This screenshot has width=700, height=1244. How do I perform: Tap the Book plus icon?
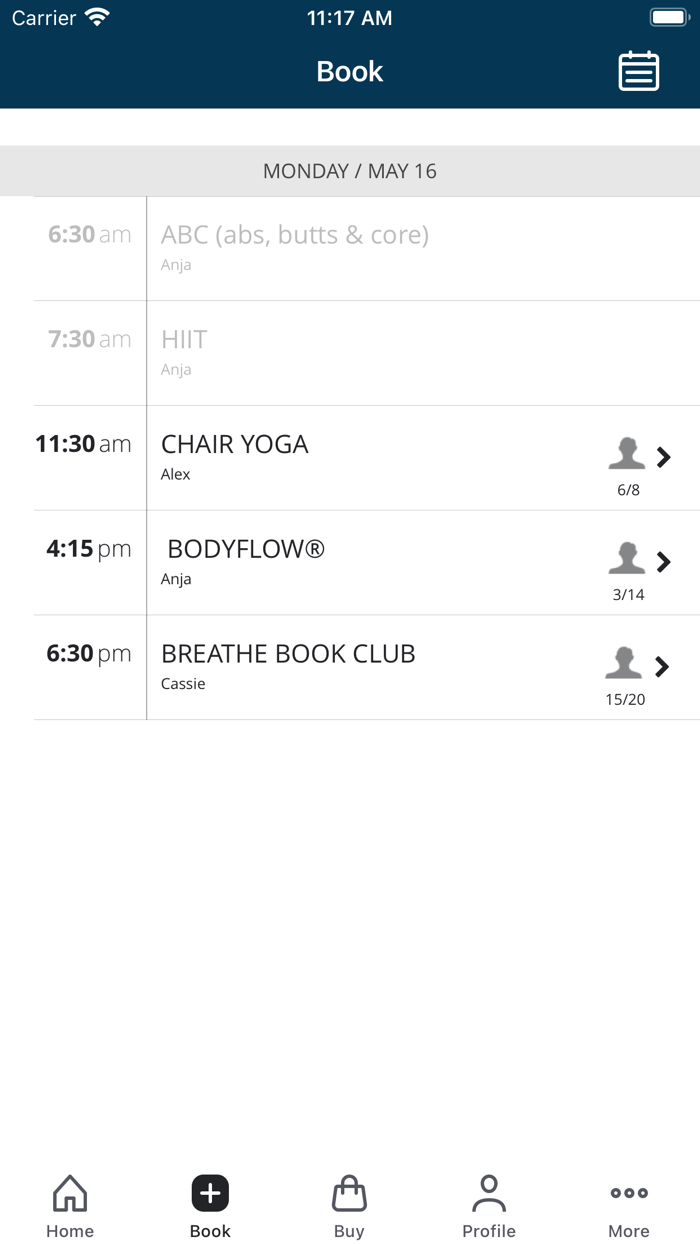tap(209, 1193)
